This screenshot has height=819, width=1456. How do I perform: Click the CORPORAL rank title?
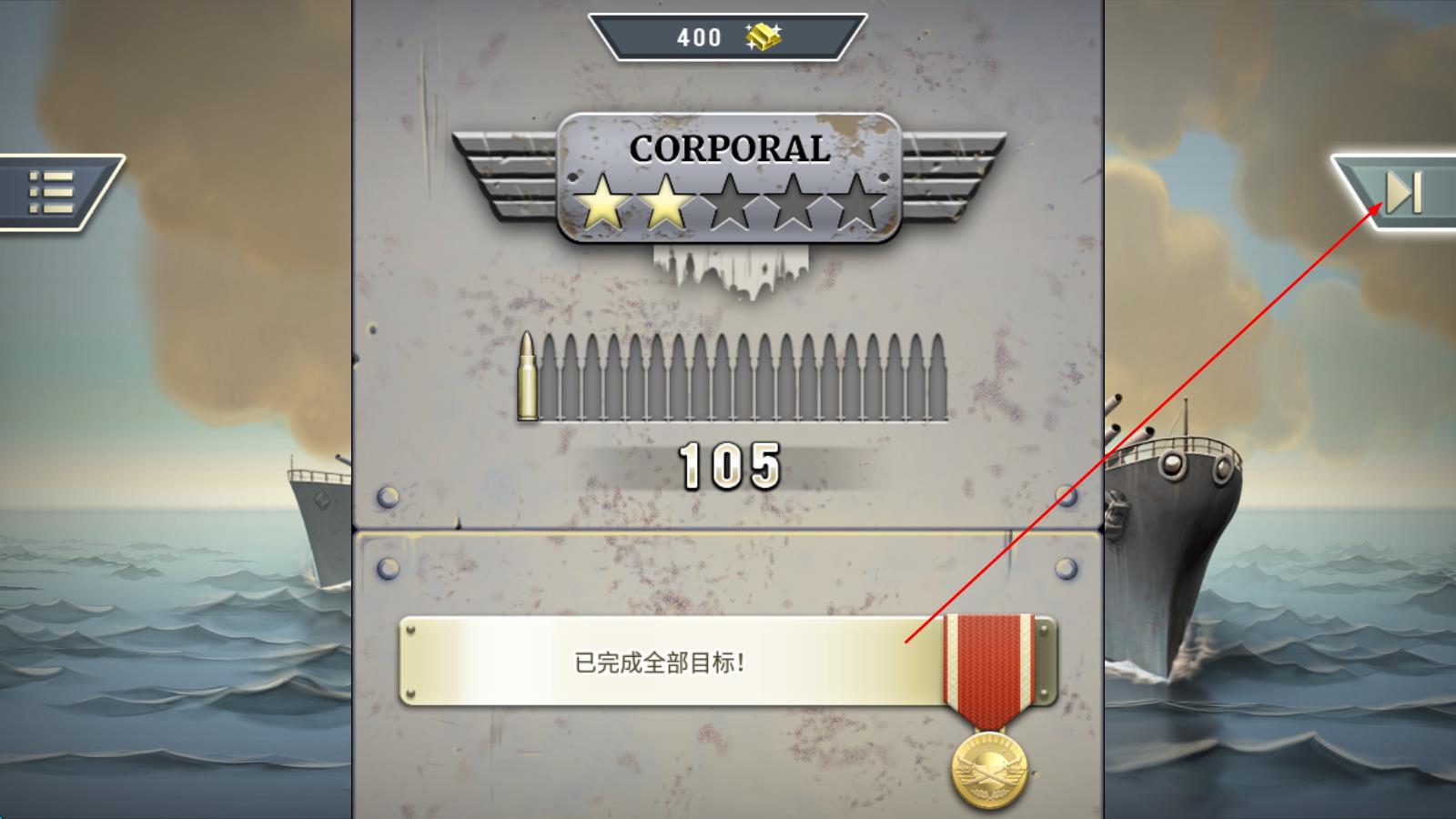[729, 148]
